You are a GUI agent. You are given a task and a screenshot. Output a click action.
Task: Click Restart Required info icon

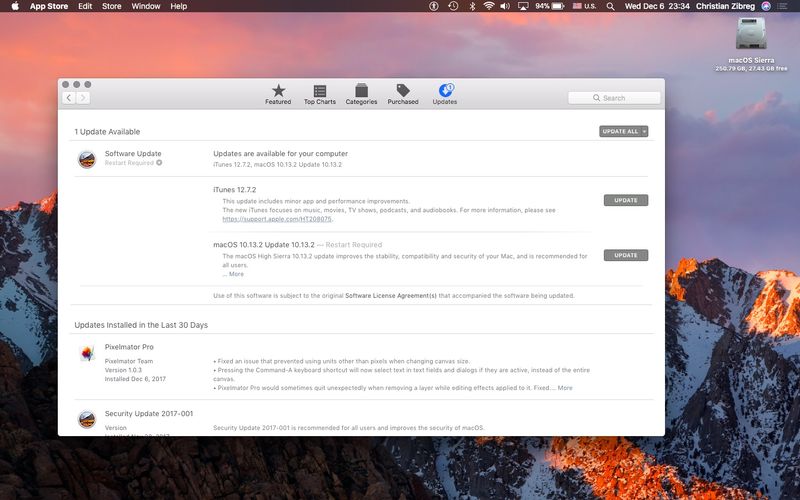coord(159,163)
